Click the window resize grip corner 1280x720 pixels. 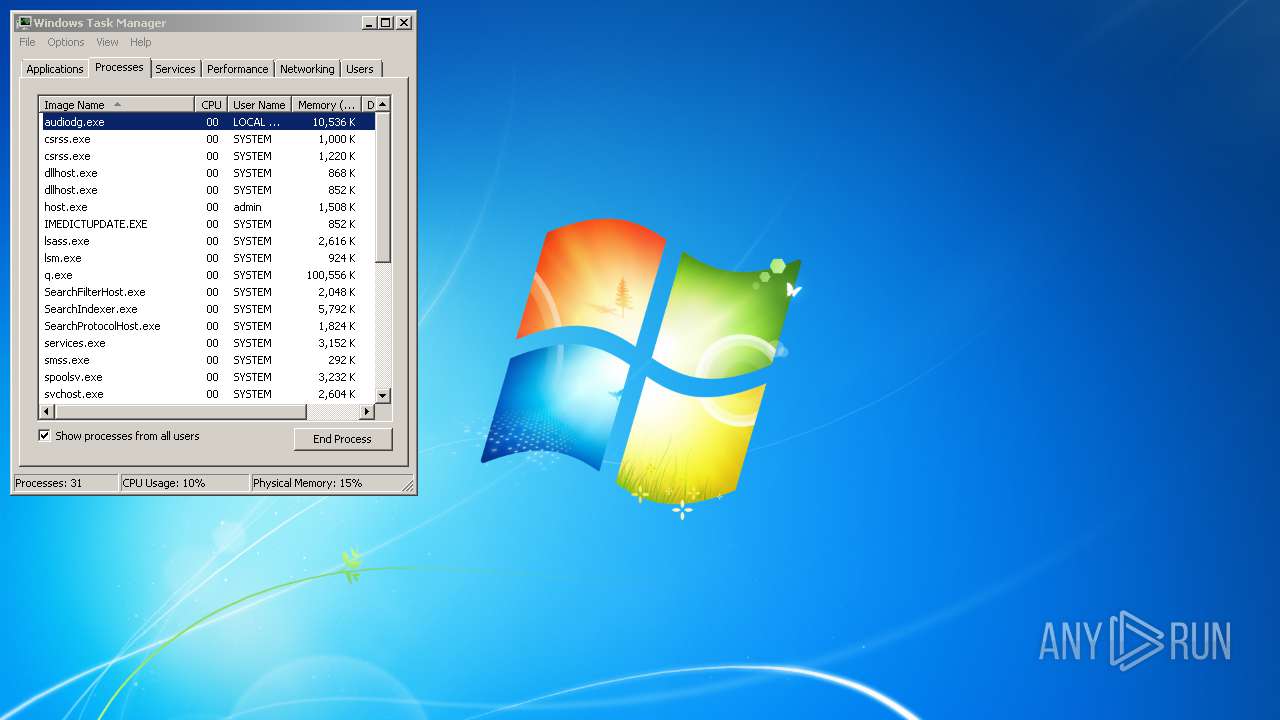[408, 486]
